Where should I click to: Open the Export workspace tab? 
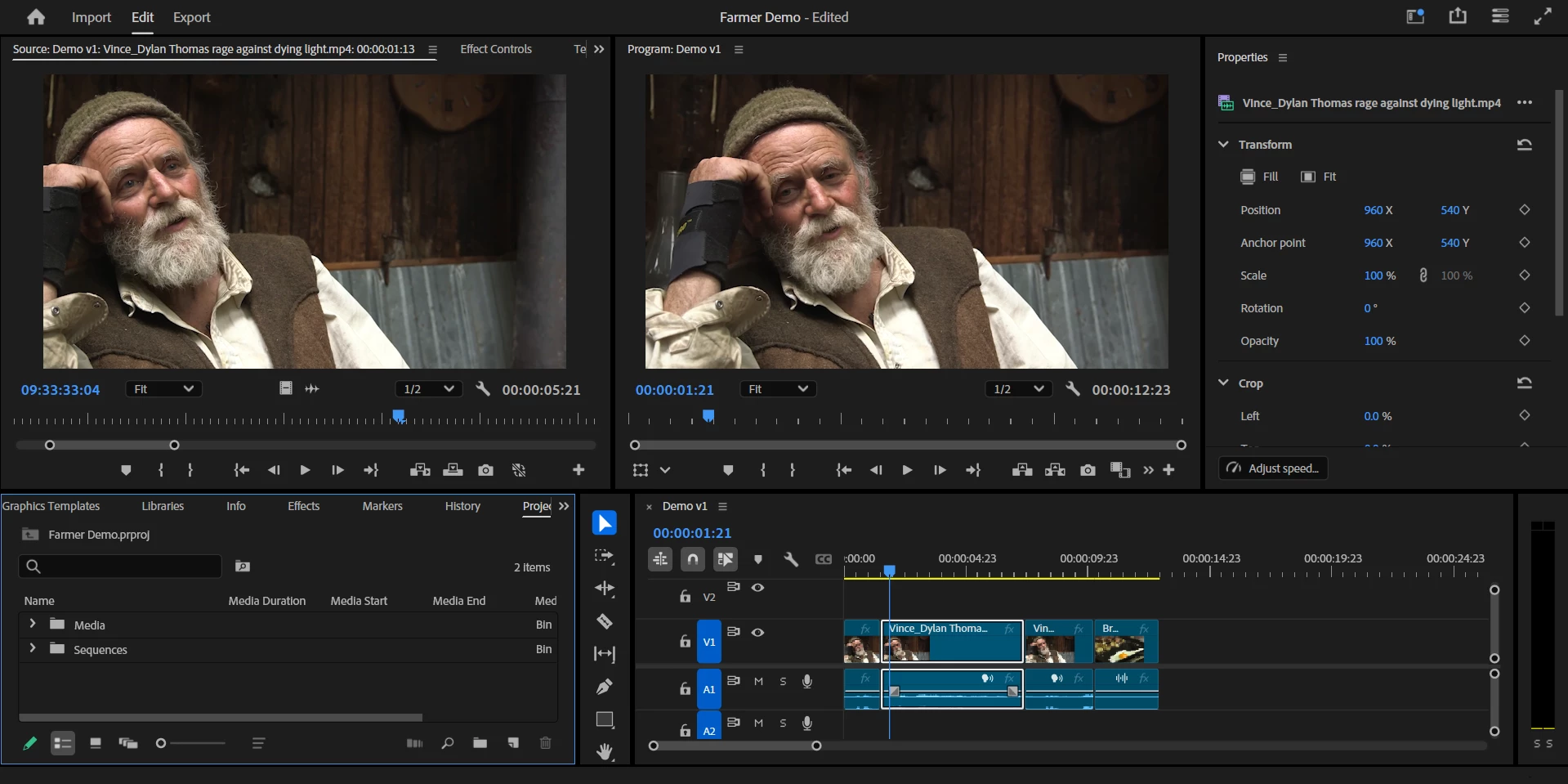click(x=191, y=17)
